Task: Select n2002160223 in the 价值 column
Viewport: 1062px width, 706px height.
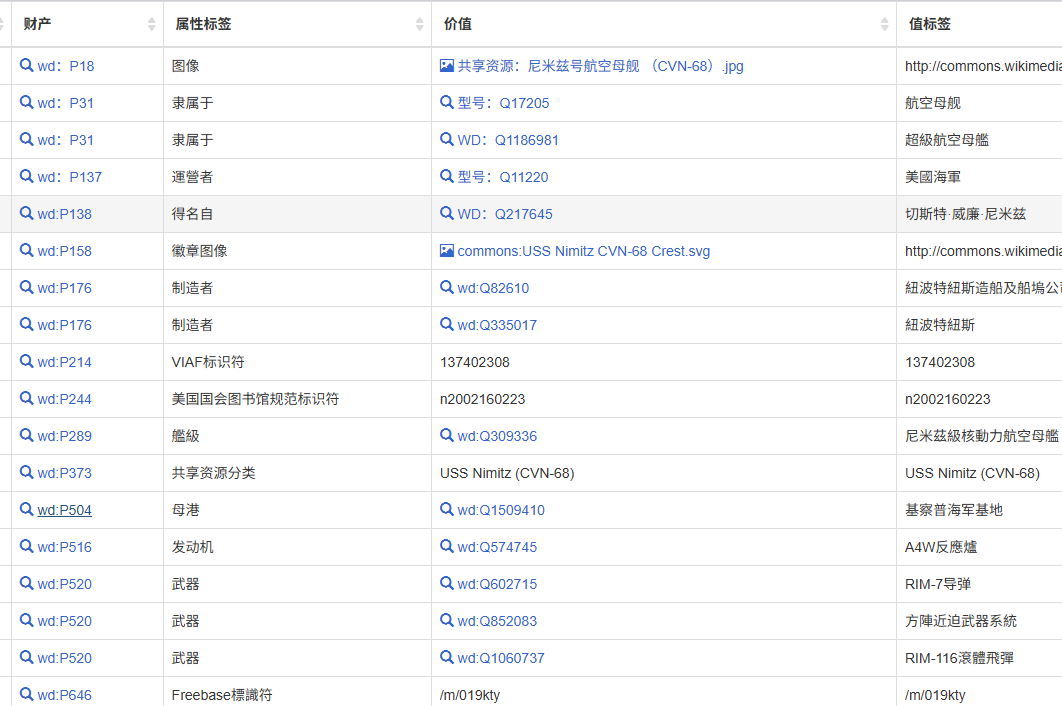Action: pos(482,399)
